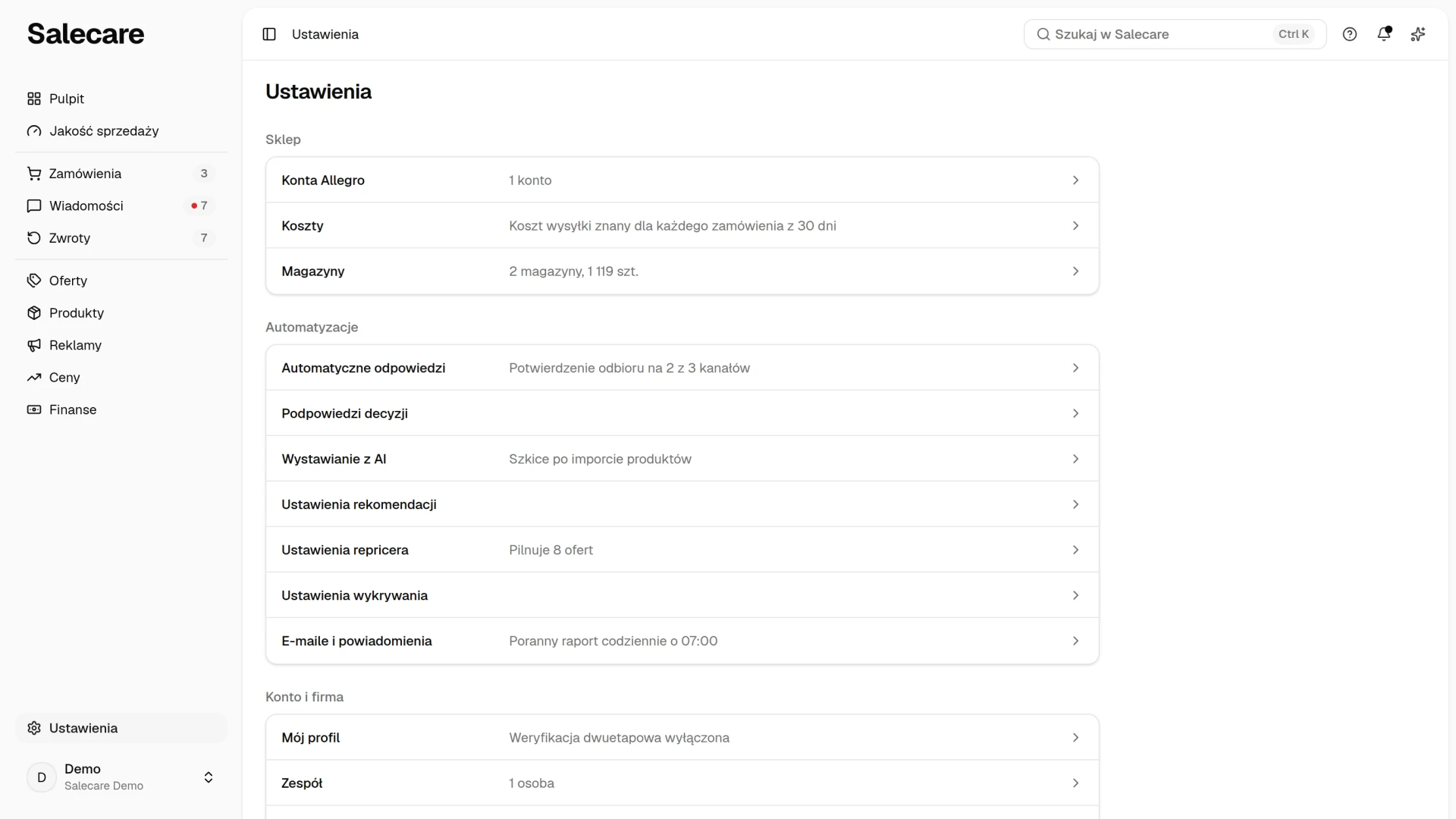The height and width of the screenshot is (819, 1456).
Task: Click the Pulpit dashboard grid icon
Action: click(34, 99)
